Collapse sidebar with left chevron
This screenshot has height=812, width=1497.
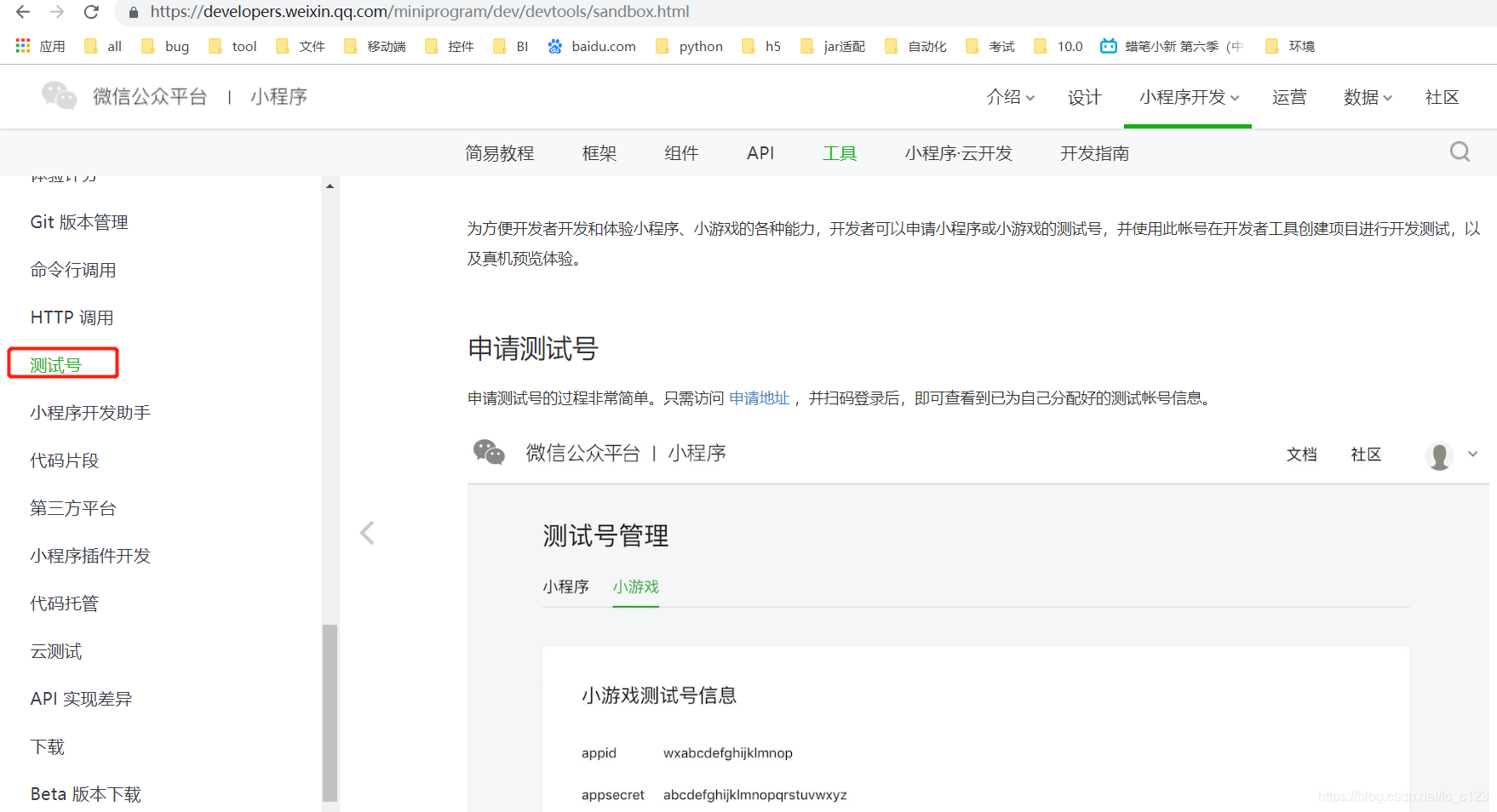[367, 533]
